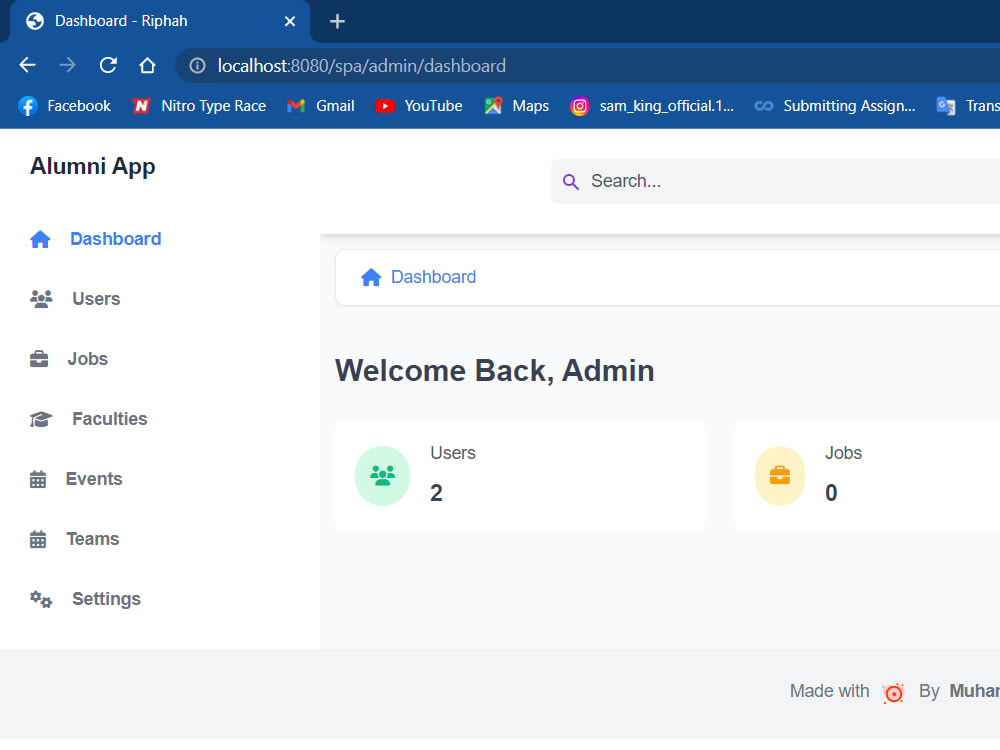Image resolution: width=1000 pixels, height=750 pixels.
Task: Click the Jobs briefcase icon in sidebar
Action: tap(40, 358)
